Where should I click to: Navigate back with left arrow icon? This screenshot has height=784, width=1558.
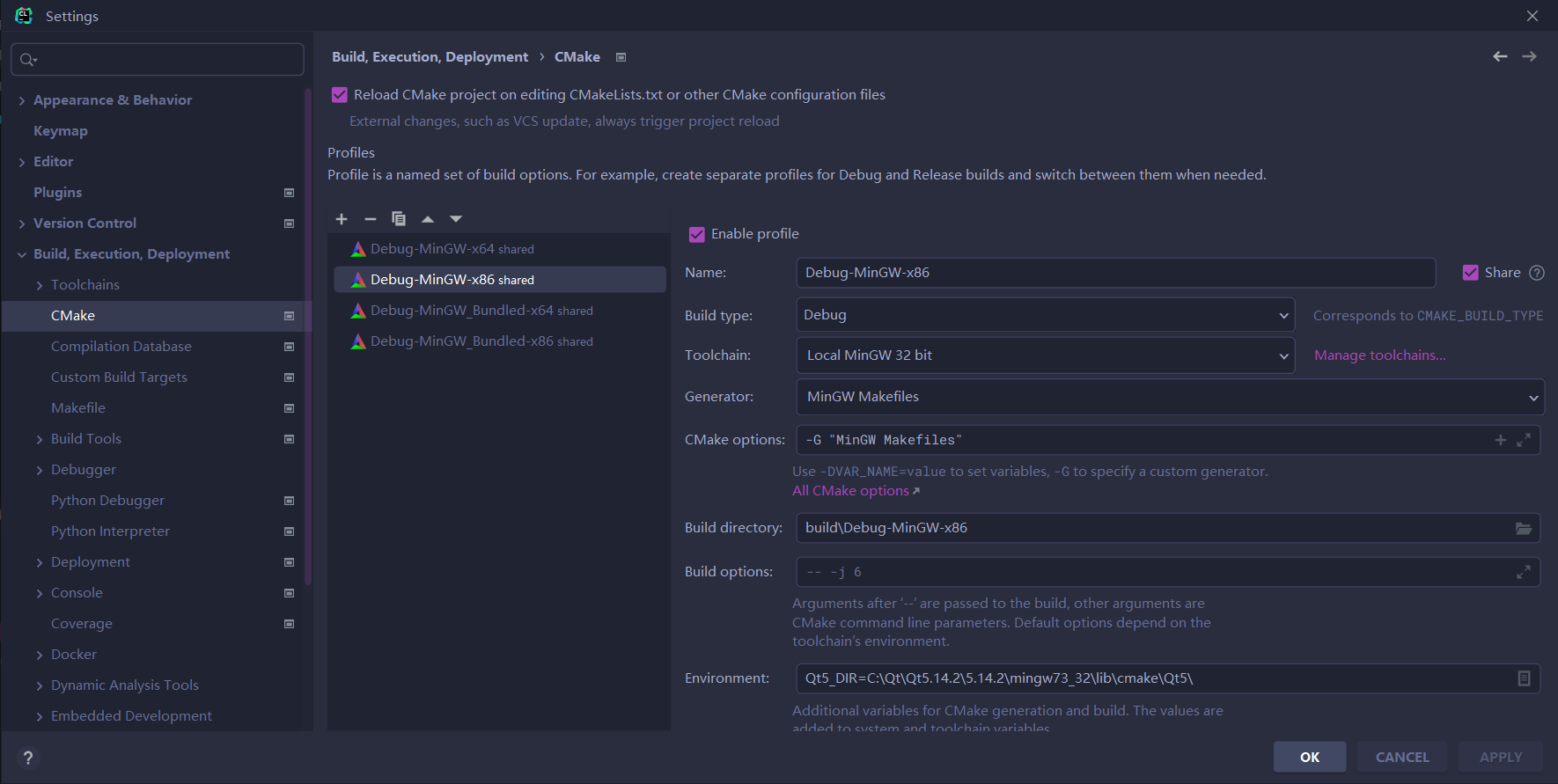tap(1500, 56)
